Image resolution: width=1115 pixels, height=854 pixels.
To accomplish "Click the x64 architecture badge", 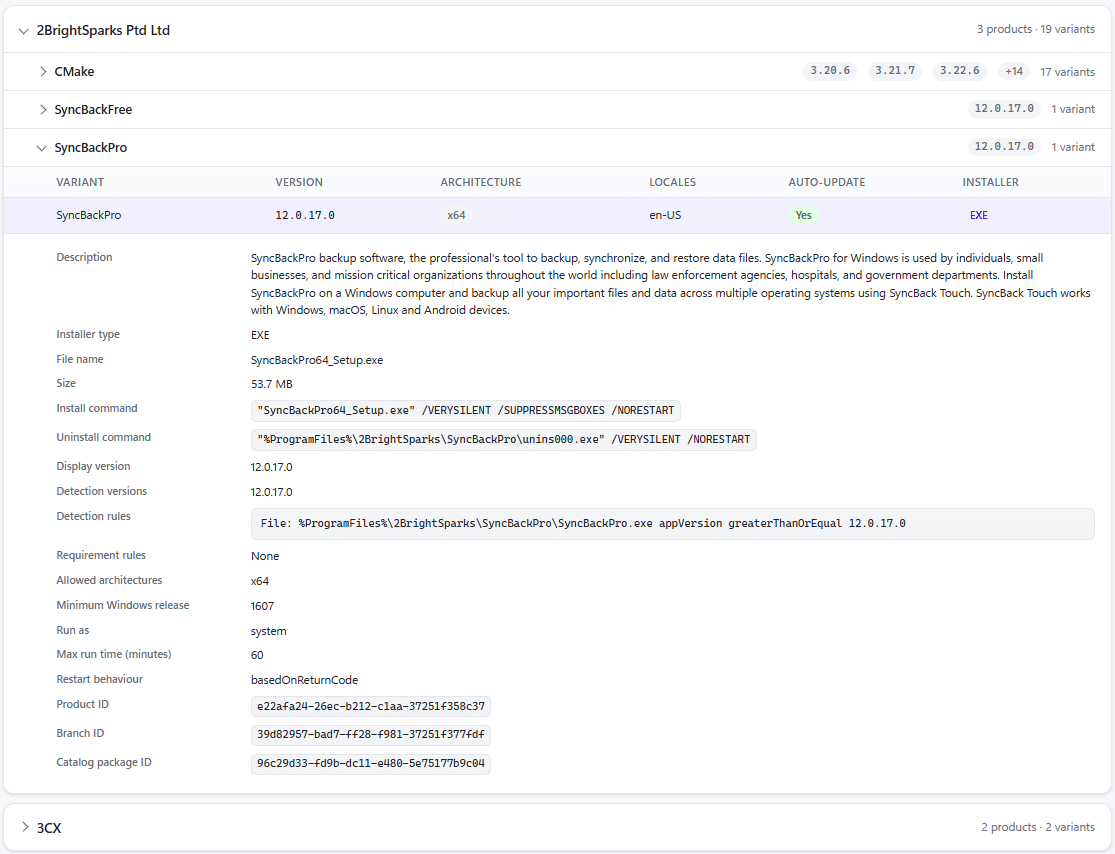I will coord(456,215).
